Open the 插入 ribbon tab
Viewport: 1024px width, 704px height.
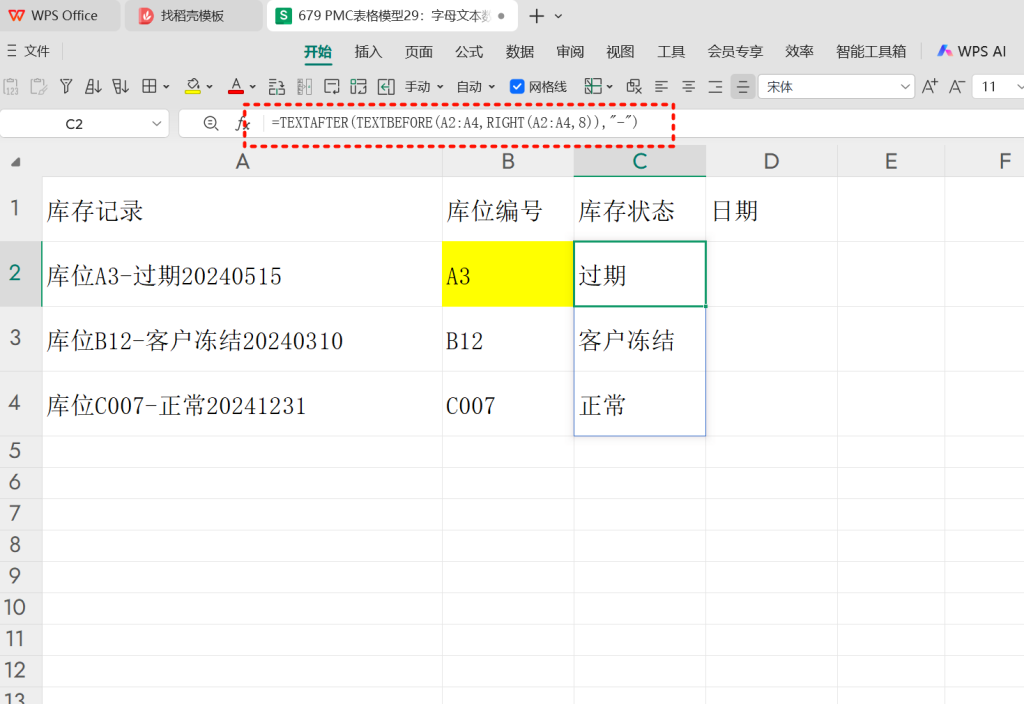pos(368,52)
